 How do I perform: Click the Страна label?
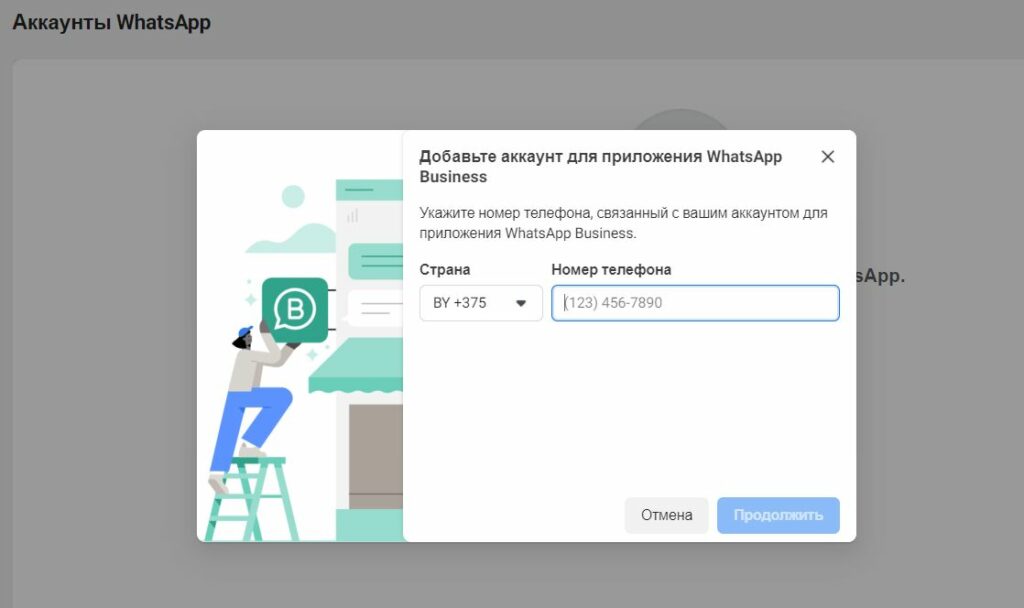pos(445,270)
